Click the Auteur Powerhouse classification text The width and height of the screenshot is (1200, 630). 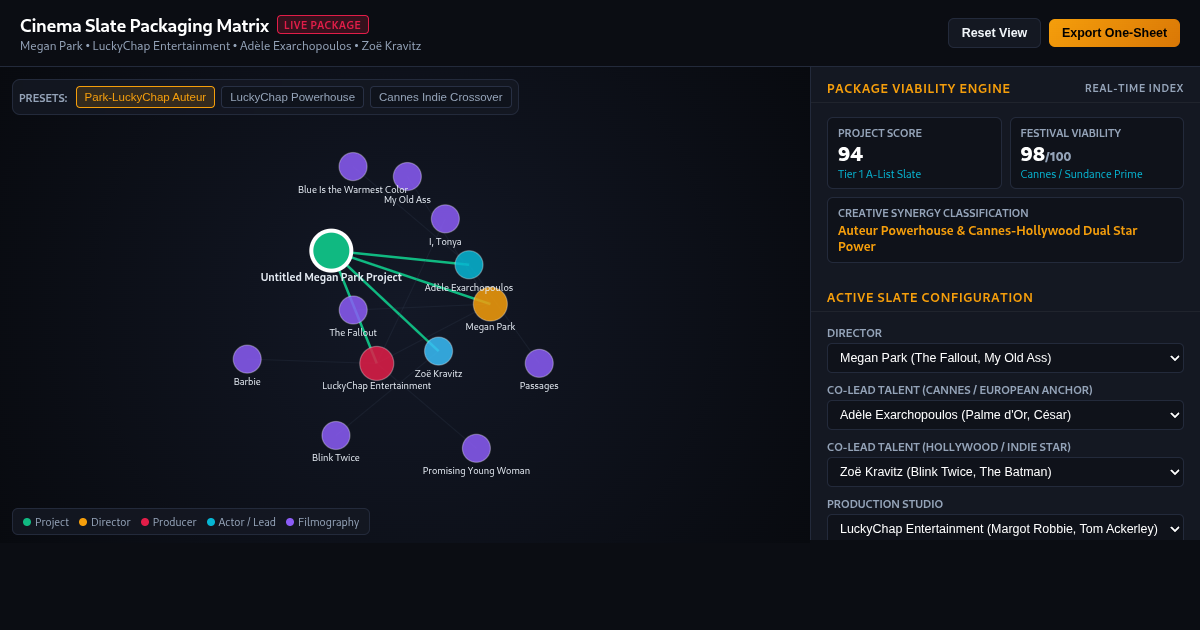tap(988, 238)
